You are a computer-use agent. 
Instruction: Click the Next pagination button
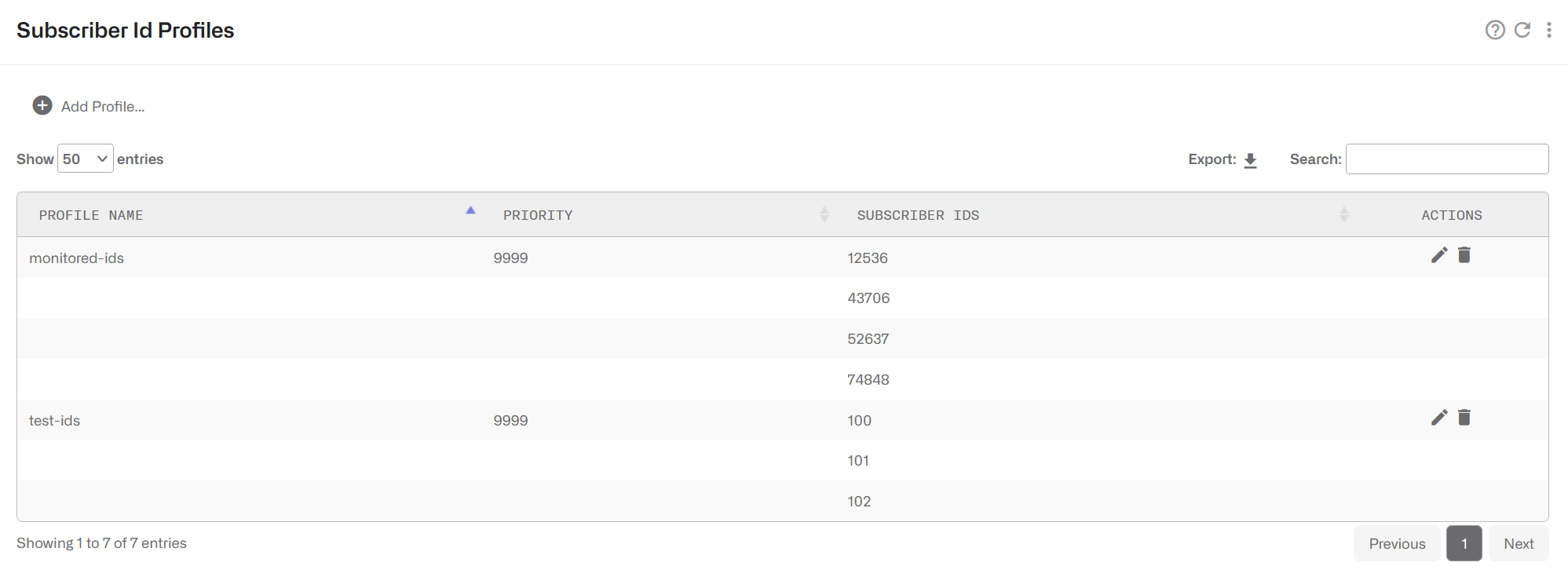(x=1519, y=542)
